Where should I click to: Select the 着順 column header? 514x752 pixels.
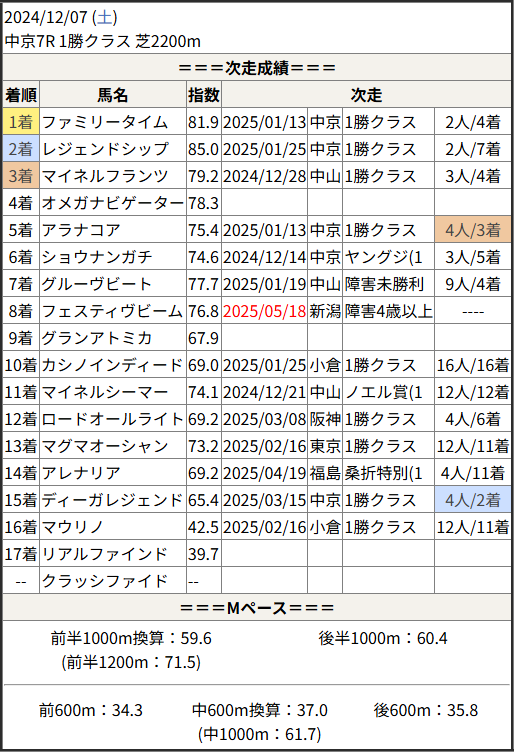[21, 94]
